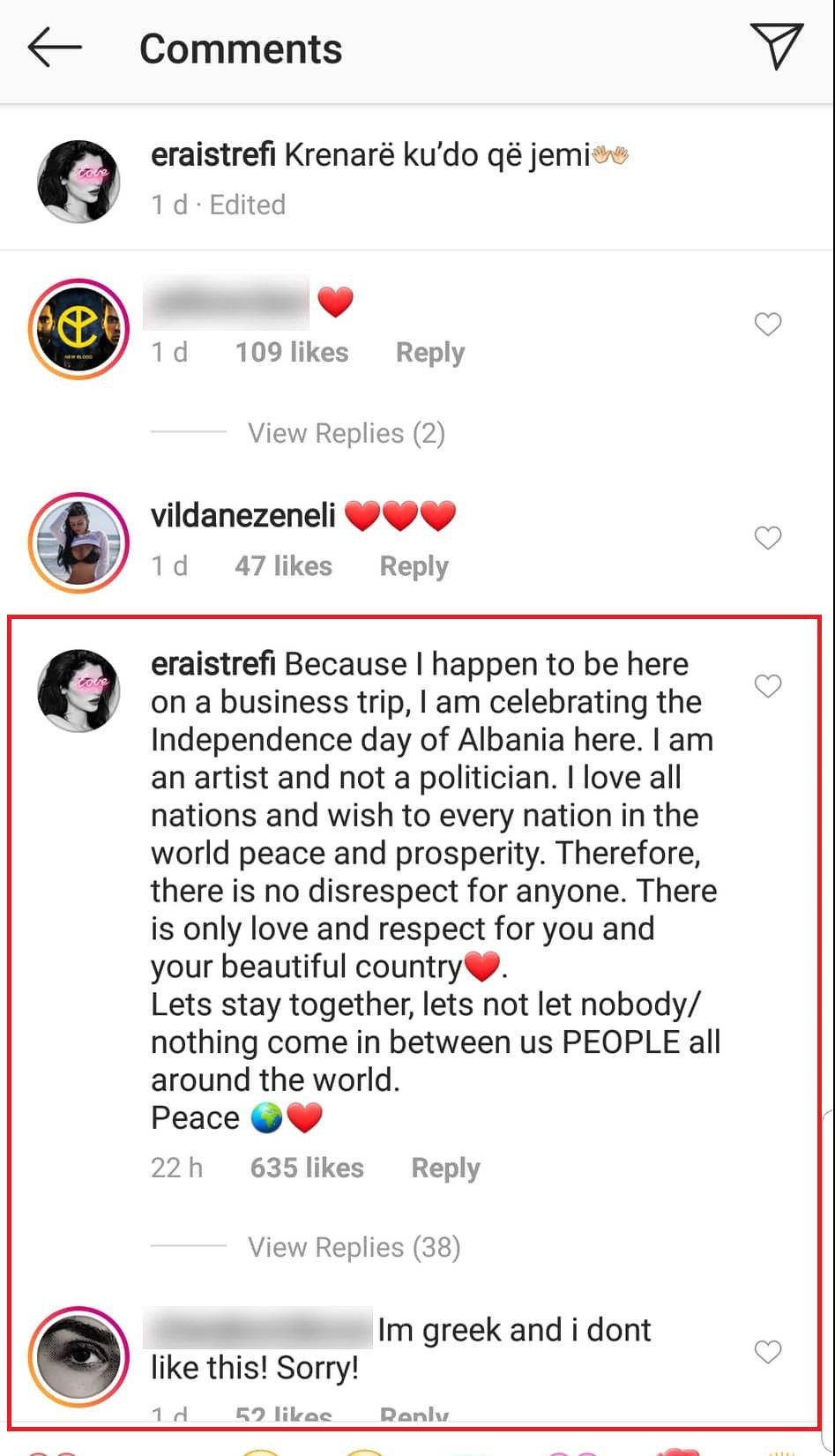Like the blurred user's red heart comment
Screen dimensions: 835x1456
click(768, 325)
